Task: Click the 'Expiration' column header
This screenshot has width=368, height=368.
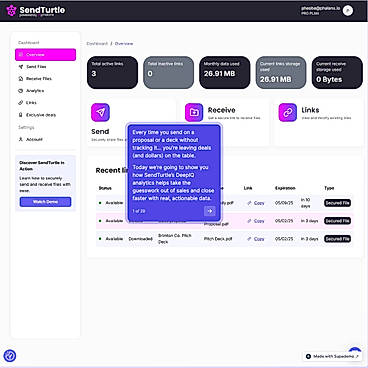Action: pyautogui.click(x=285, y=188)
